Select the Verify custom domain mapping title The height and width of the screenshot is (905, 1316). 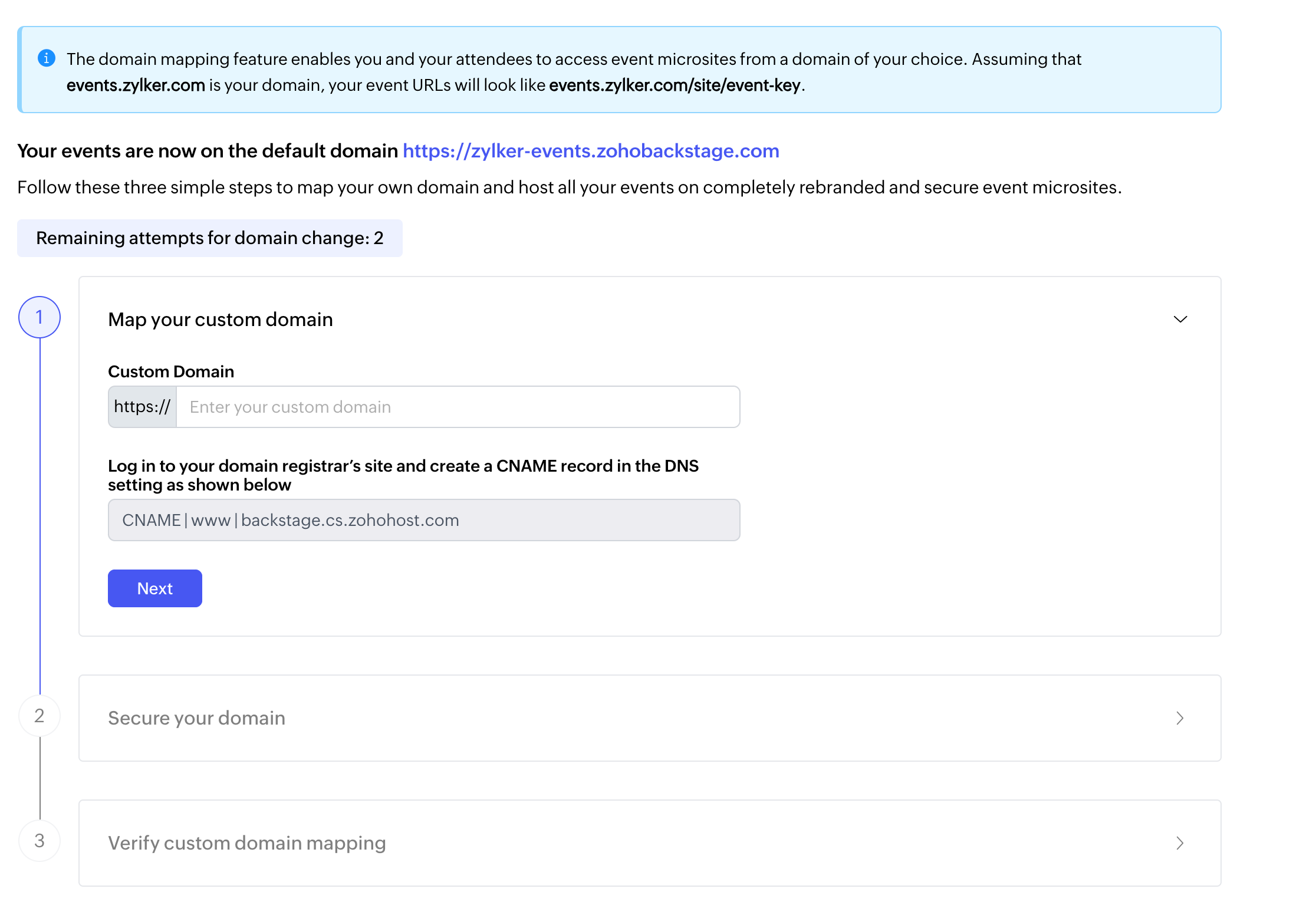click(246, 843)
